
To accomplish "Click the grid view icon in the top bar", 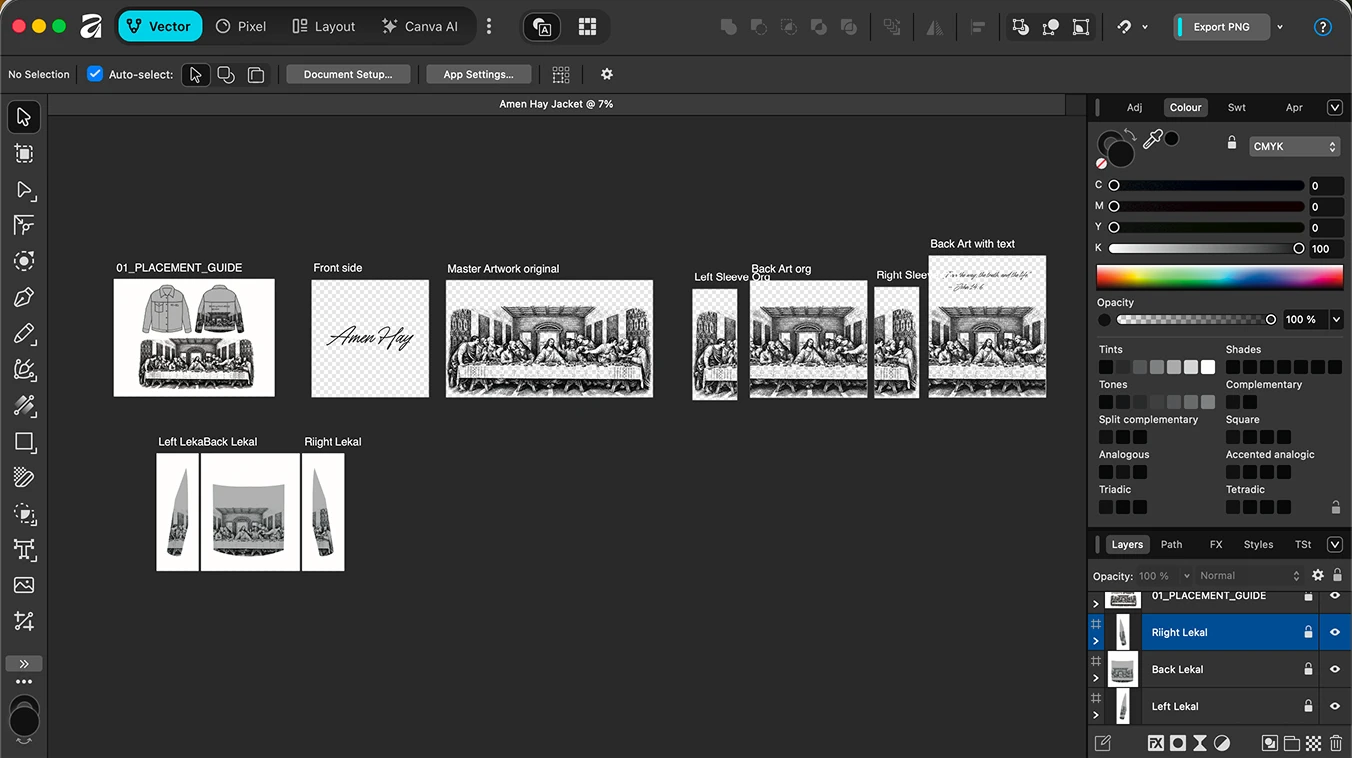I will tap(587, 27).
